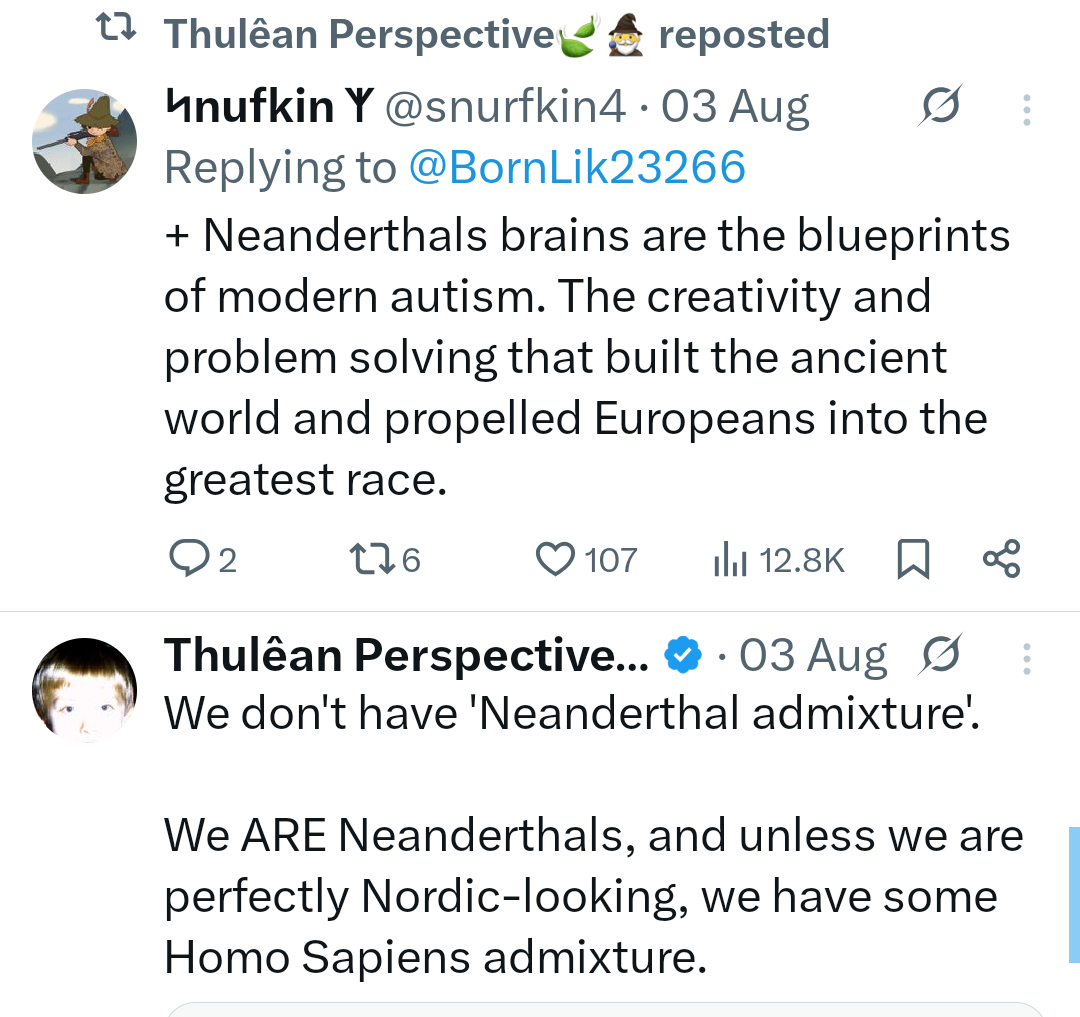Open Grok icon on Thulêan Perspective tweet
Screen dimensions: 1080x1017
click(x=940, y=653)
